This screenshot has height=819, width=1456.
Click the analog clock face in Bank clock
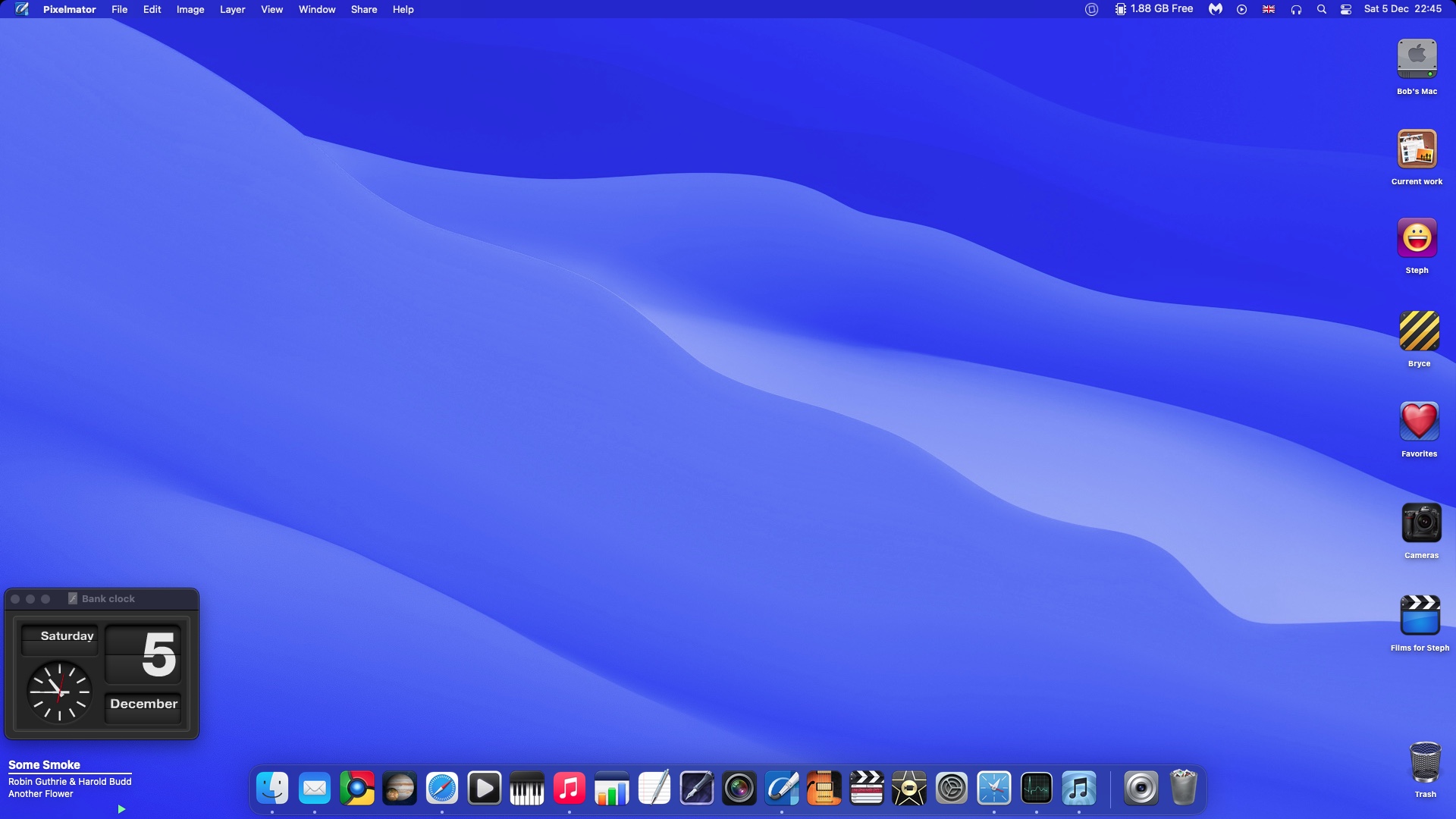[x=59, y=692]
